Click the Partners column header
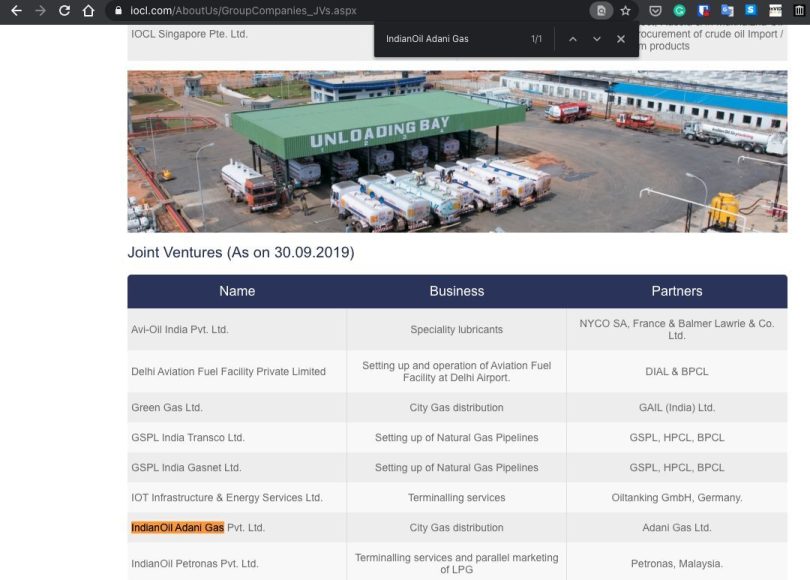 [677, 291]
